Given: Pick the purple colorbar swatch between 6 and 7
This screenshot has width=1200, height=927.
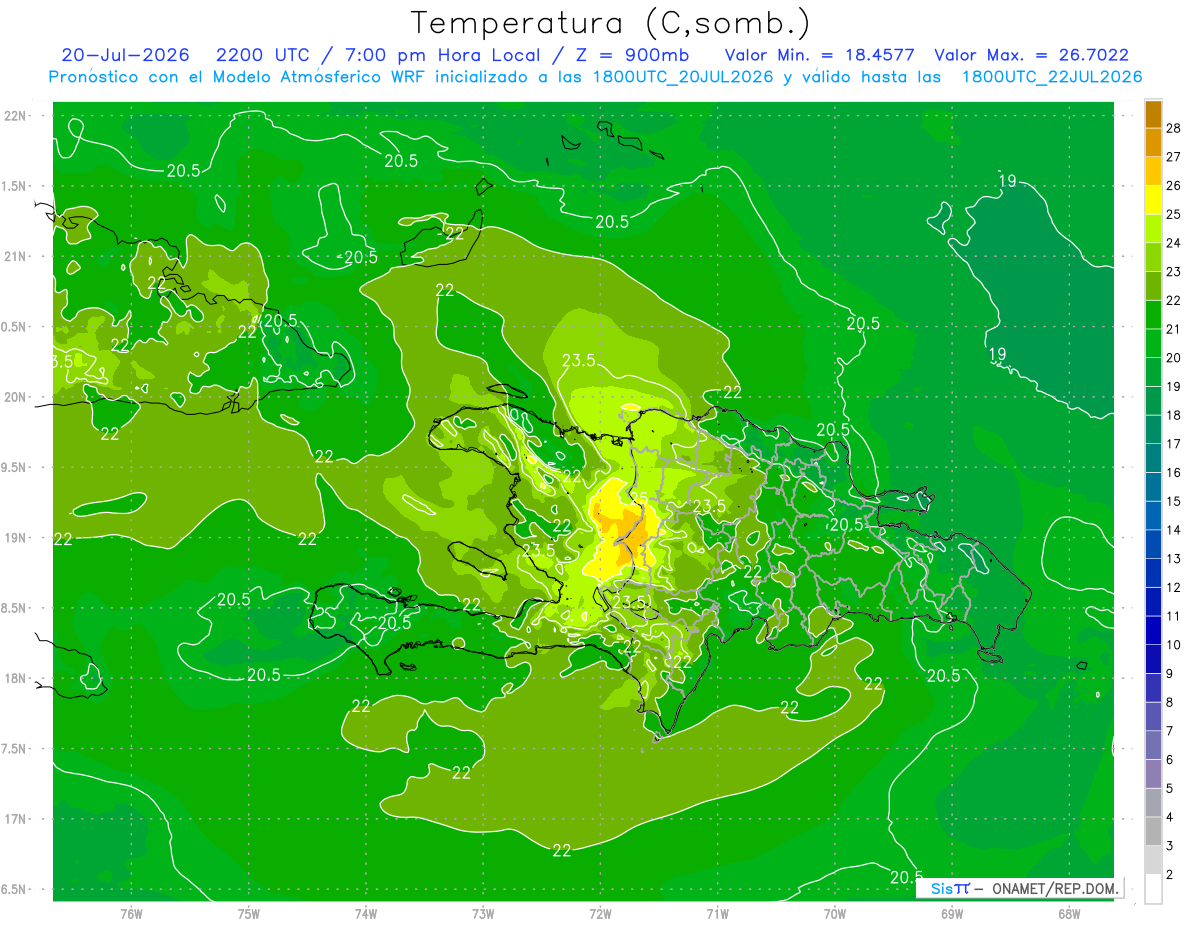Looking at the screenshot, I should (1153, 746).
